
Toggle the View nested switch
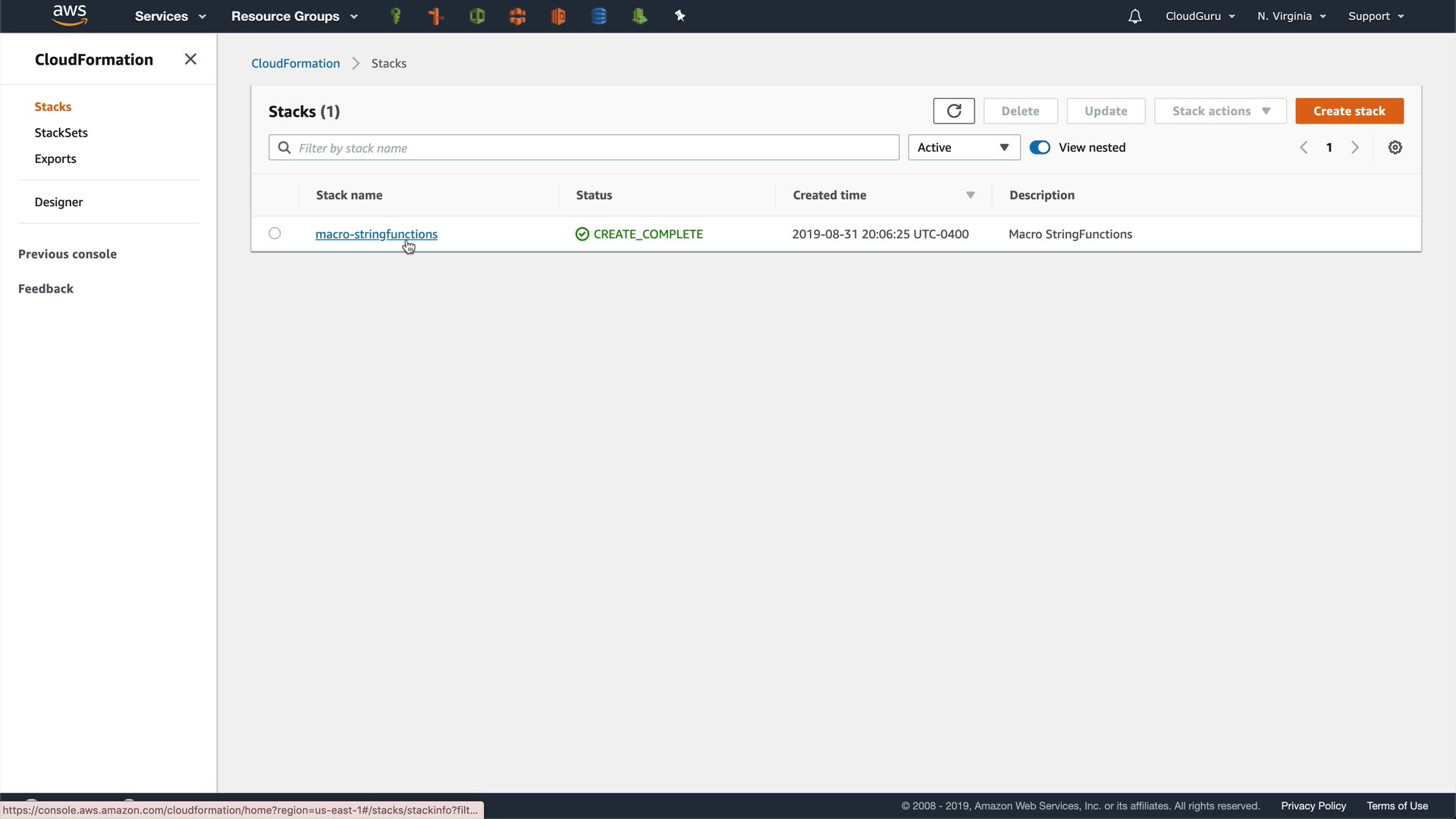[x=1040, y=148]
